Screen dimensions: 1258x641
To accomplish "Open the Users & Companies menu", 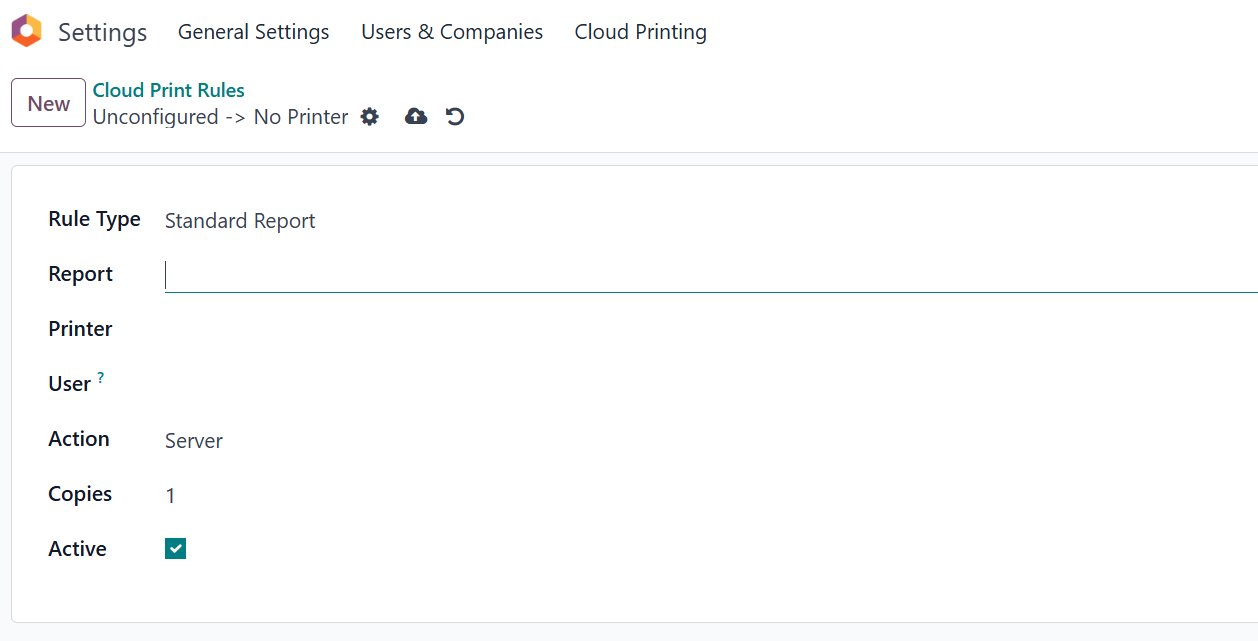I will point(452,32).
